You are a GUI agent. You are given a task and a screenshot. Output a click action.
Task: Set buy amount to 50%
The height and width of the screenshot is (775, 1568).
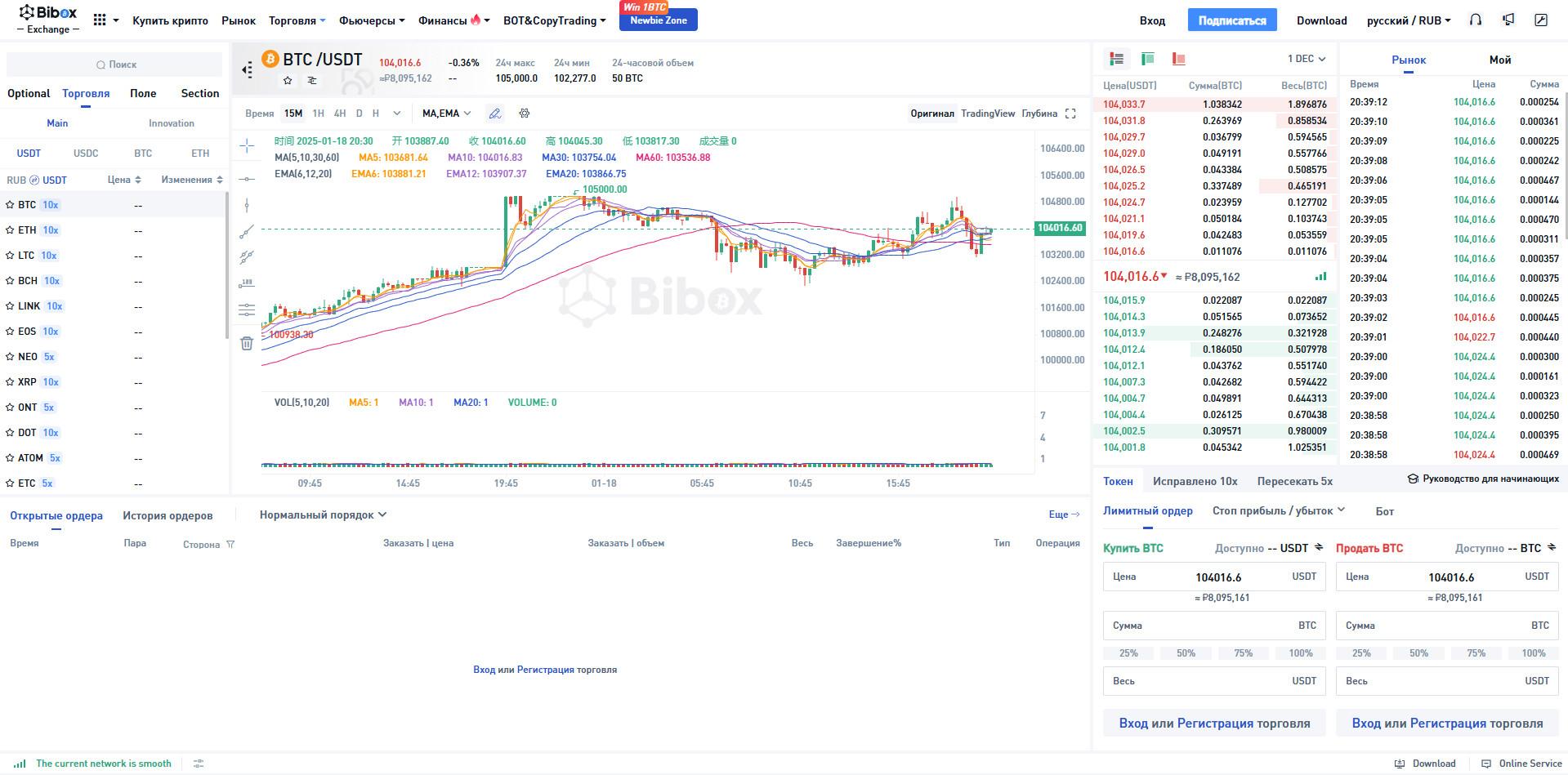[1186, 653]
